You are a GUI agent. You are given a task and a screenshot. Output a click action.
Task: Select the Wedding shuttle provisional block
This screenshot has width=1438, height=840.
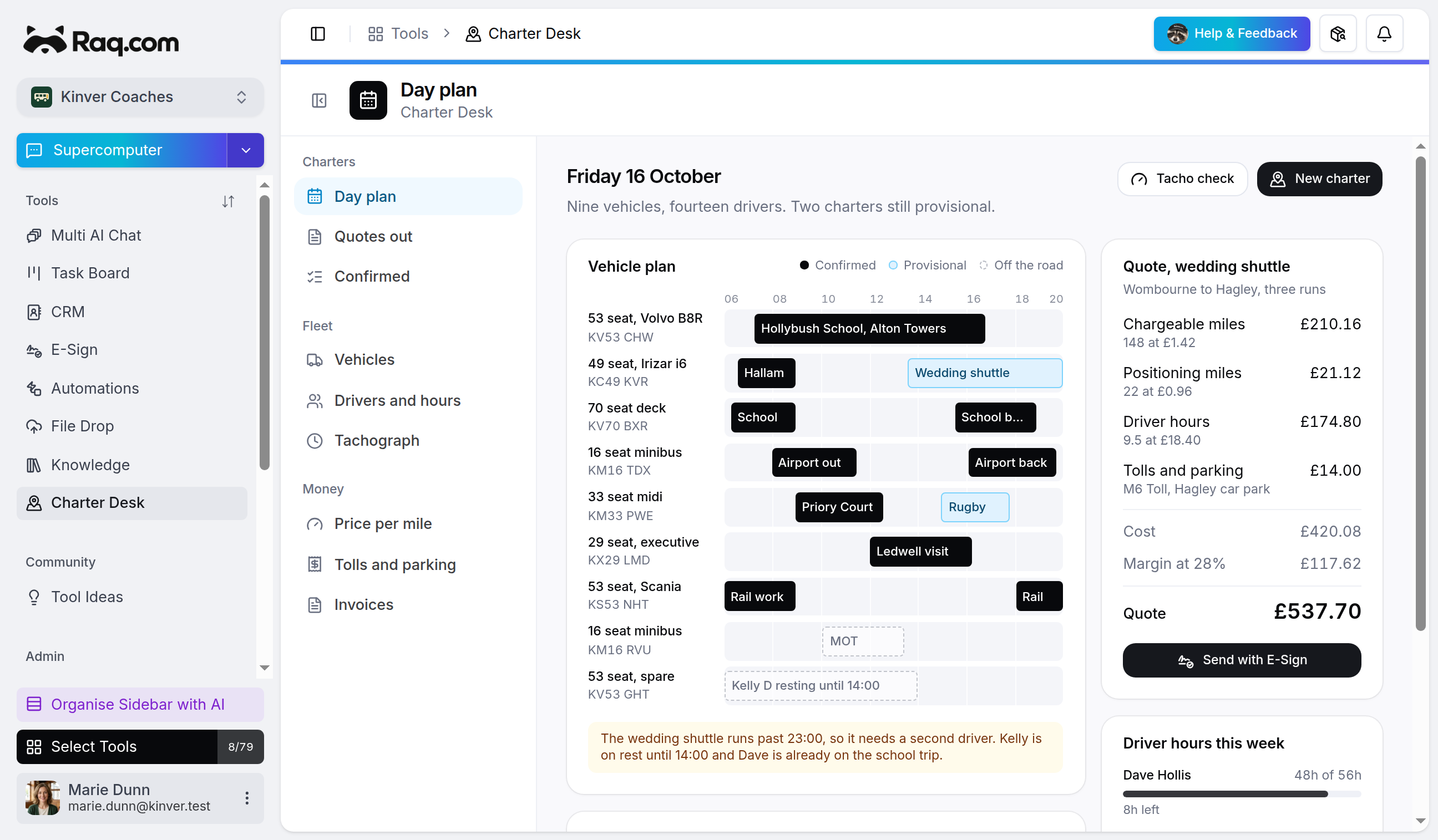[x=985, y=373]
